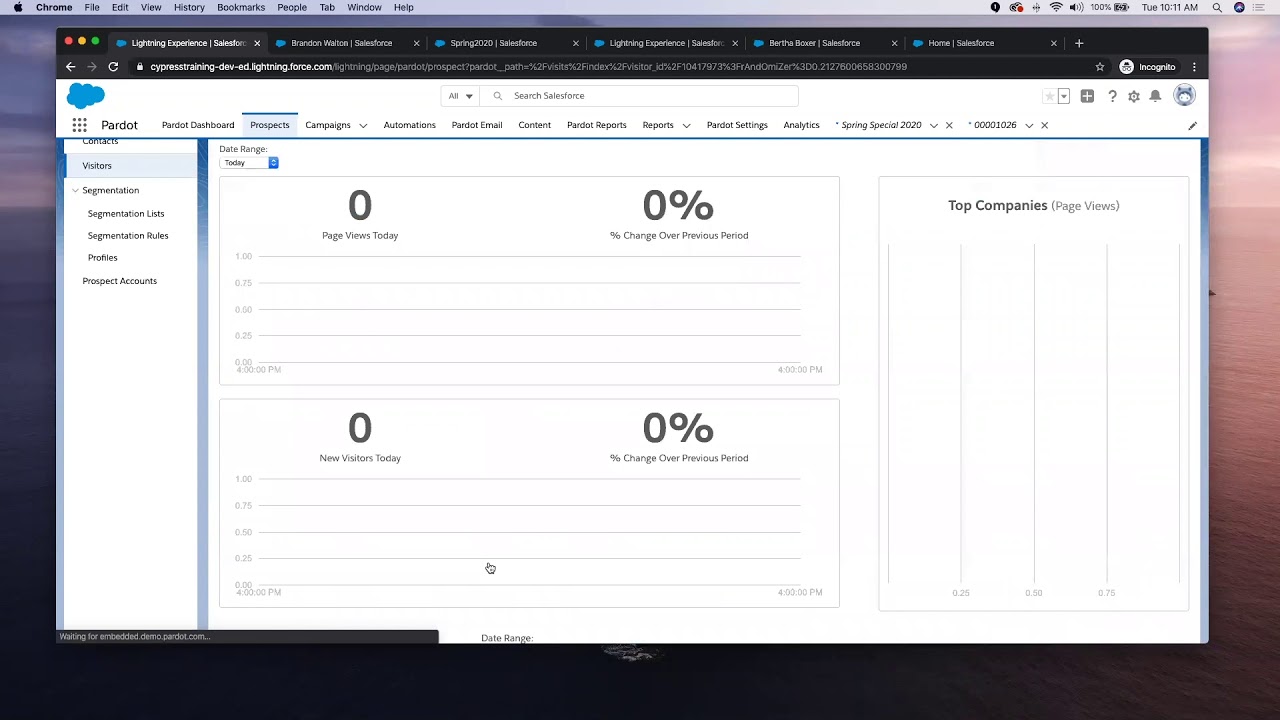Click the padlock site info icon
Viewport: 1280px width, 720px height.
coord(140,67)
